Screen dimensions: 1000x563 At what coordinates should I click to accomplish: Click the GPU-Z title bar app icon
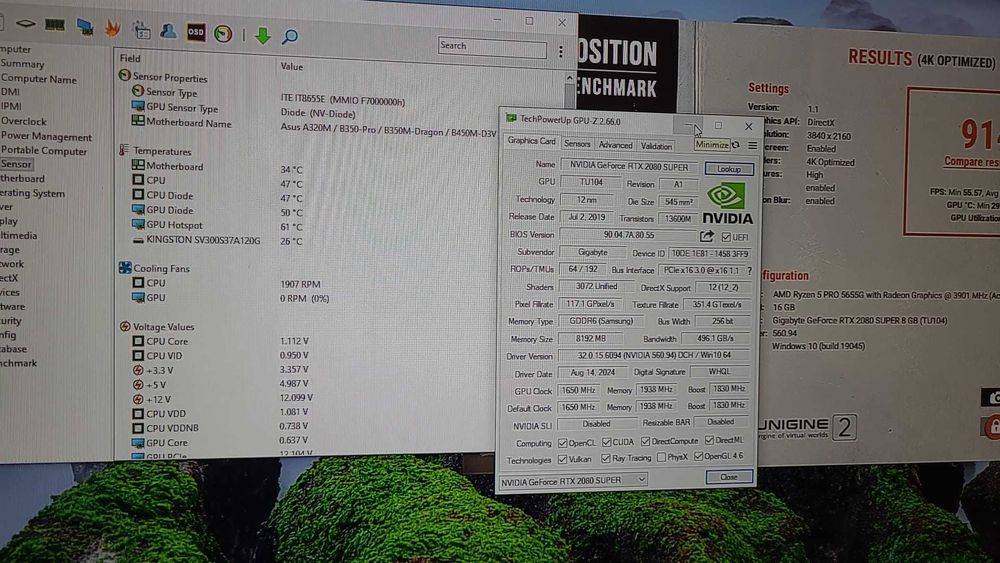pyautogui.click(x=511, y=119)
